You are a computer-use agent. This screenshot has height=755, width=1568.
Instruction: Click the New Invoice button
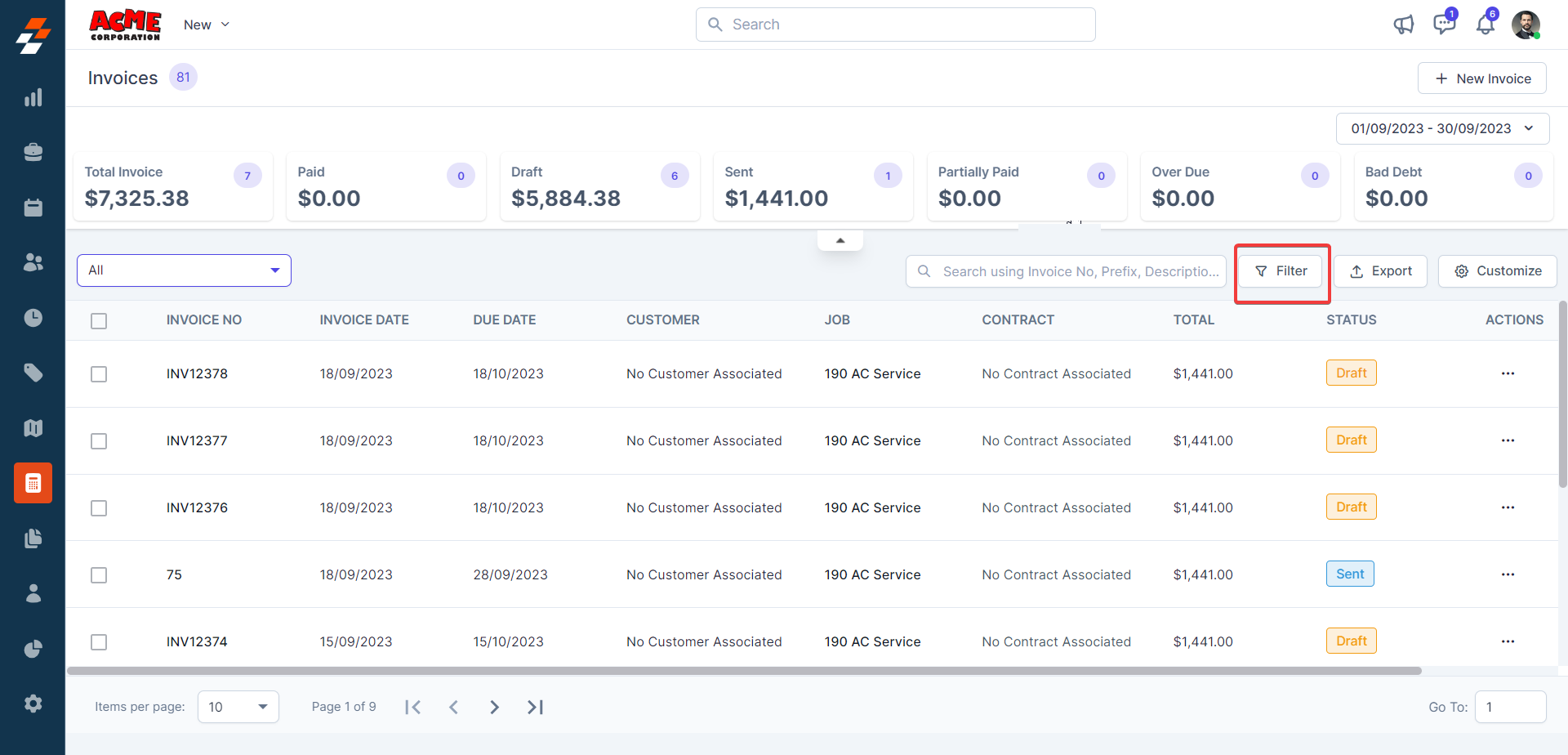[x=1481, y=78]
